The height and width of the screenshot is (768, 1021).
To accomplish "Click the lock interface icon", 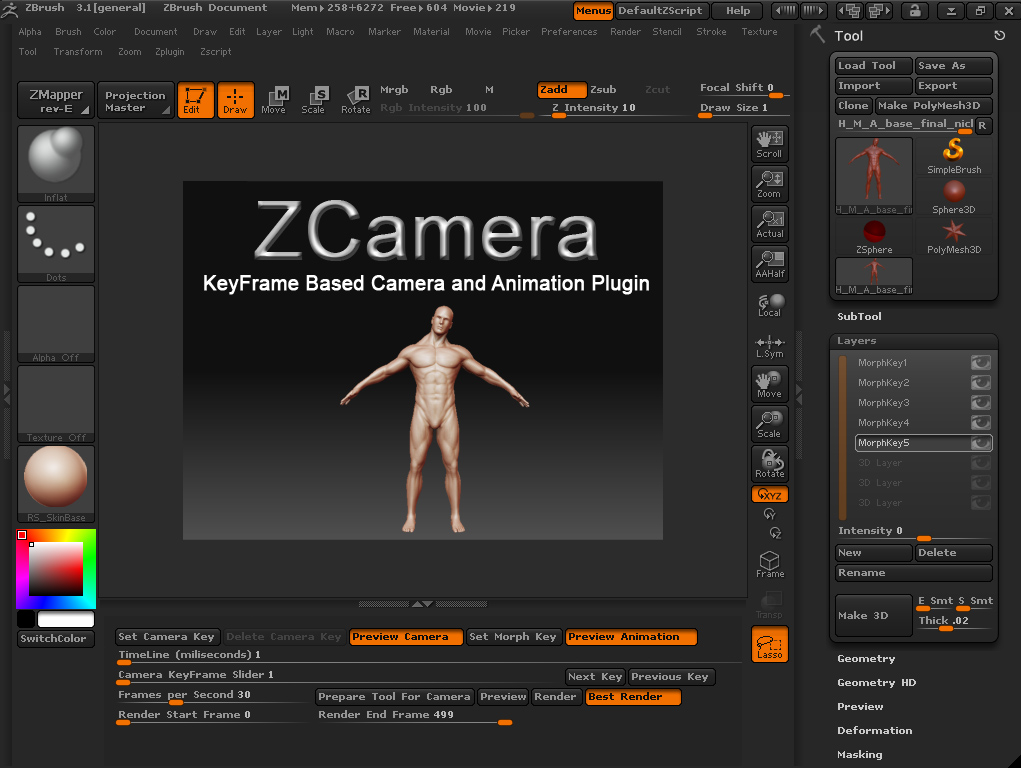I will click(915, 10).
